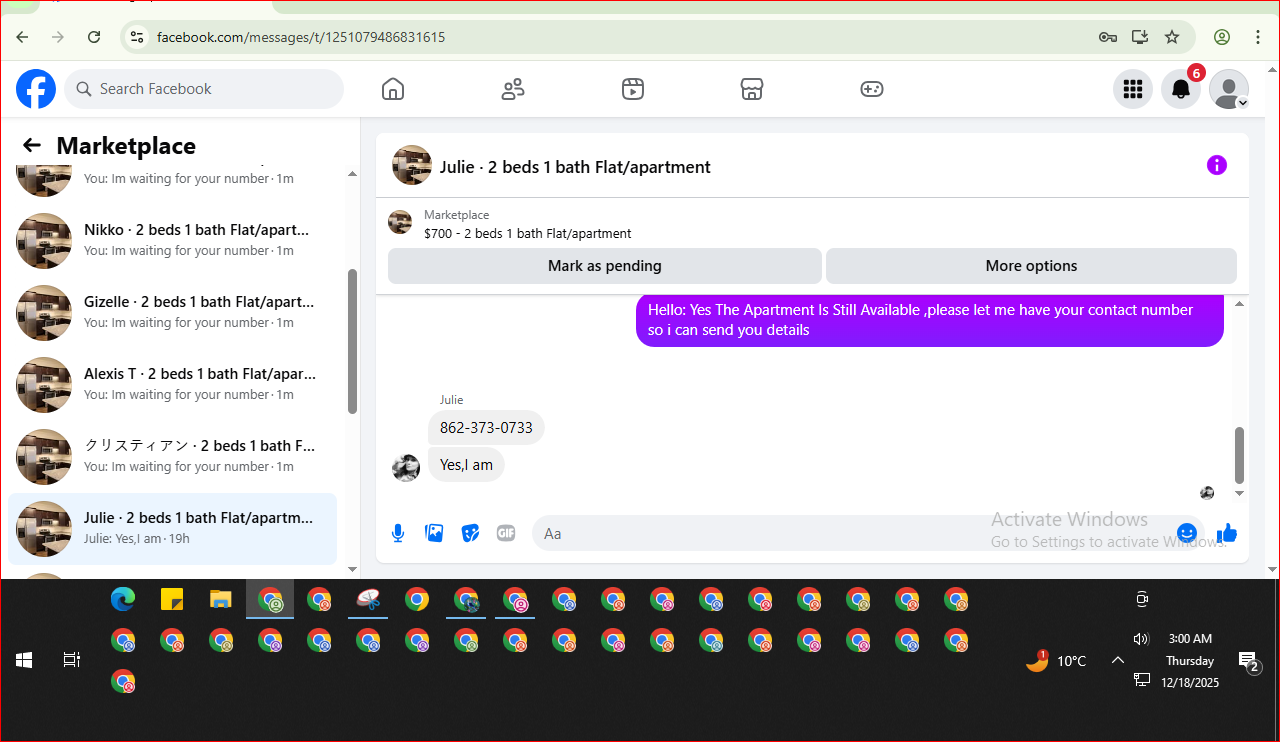
Task: Show hidden system tray icons
Action: (x=1118, y=660)
